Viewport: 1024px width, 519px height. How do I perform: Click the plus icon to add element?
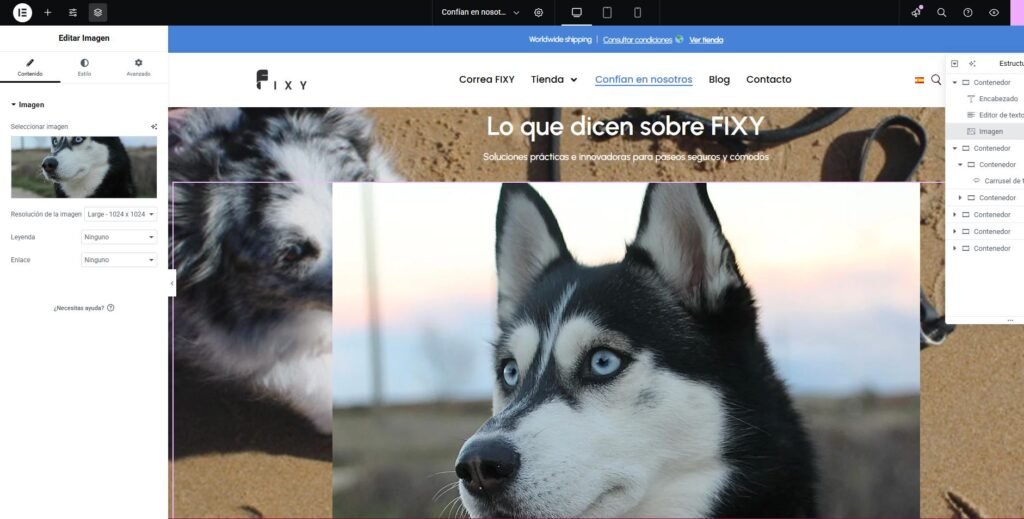(x=47, y=13)
